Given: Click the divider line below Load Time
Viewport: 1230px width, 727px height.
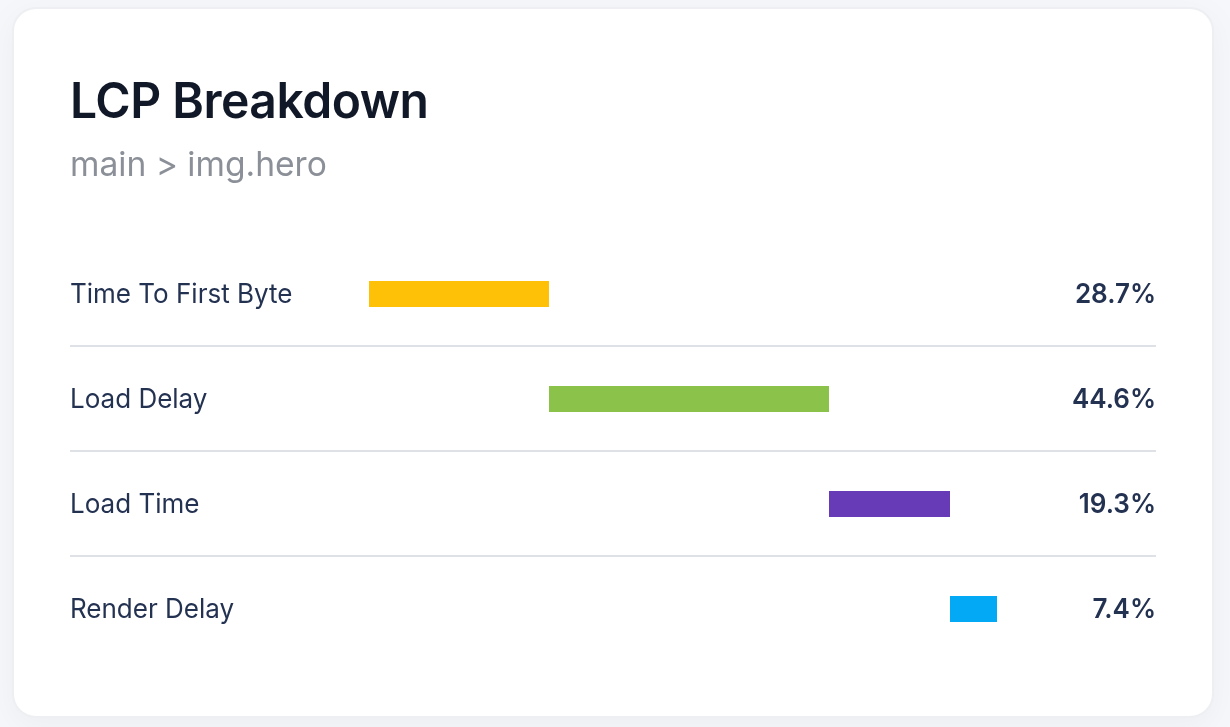Looking at the screenshot, I should click(612, 556).
